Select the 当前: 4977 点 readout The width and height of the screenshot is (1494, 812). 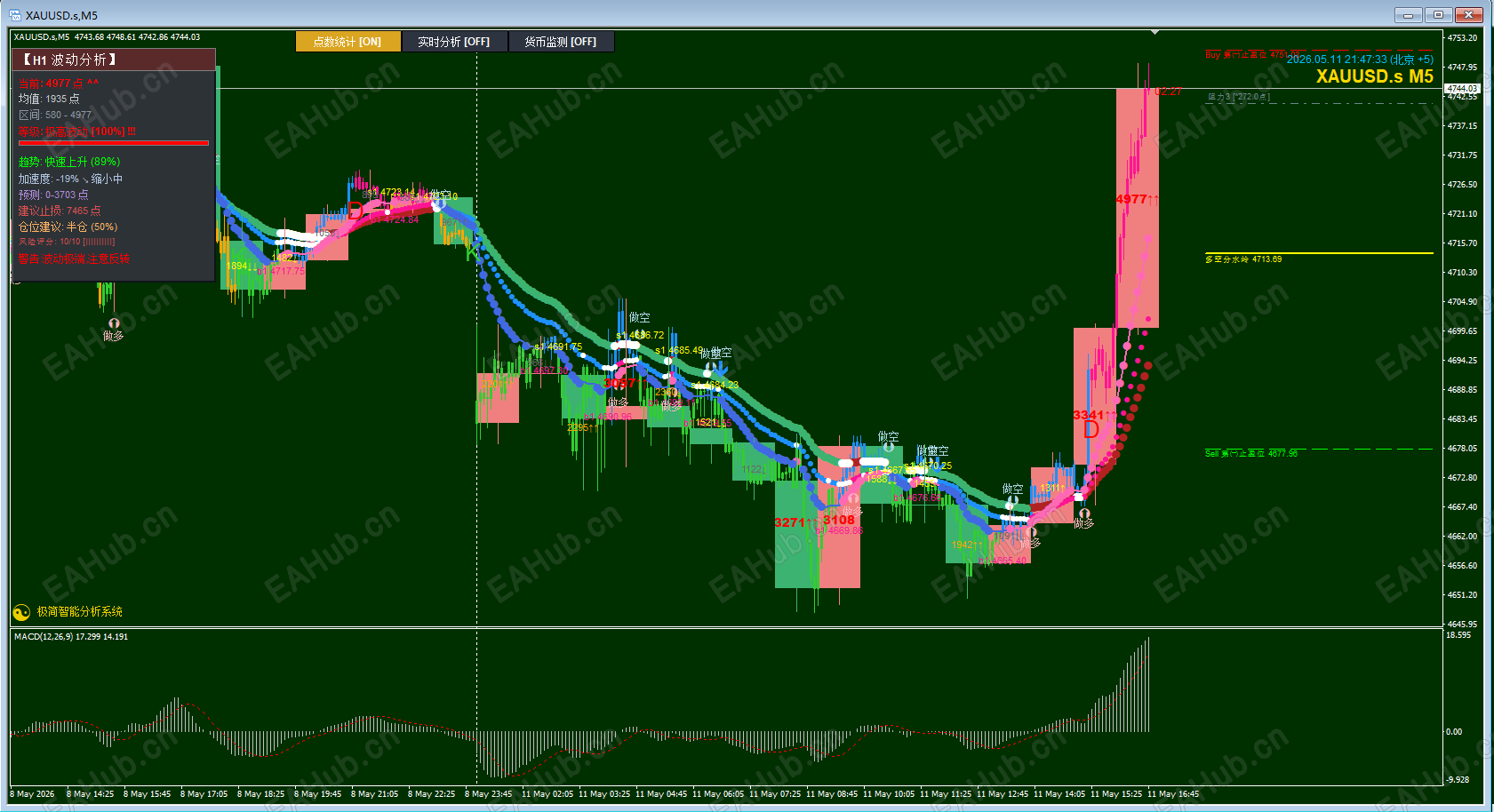tap(59, 84)
